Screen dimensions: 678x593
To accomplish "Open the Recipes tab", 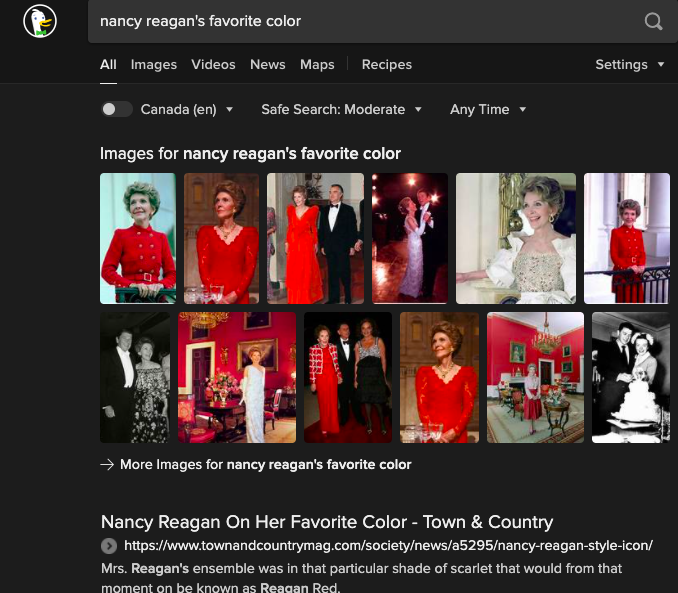I will point(387,64).
